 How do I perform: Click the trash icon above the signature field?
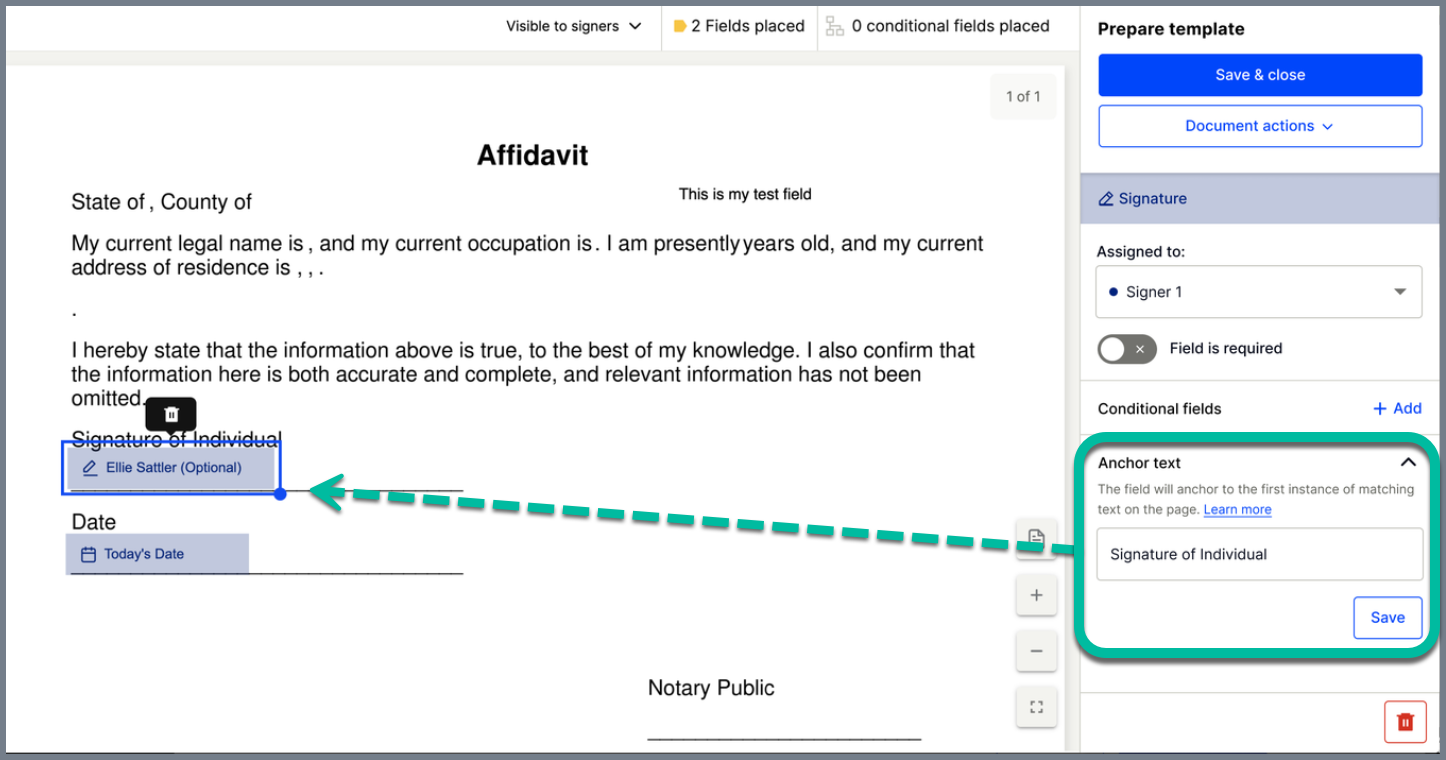point(170,414)
